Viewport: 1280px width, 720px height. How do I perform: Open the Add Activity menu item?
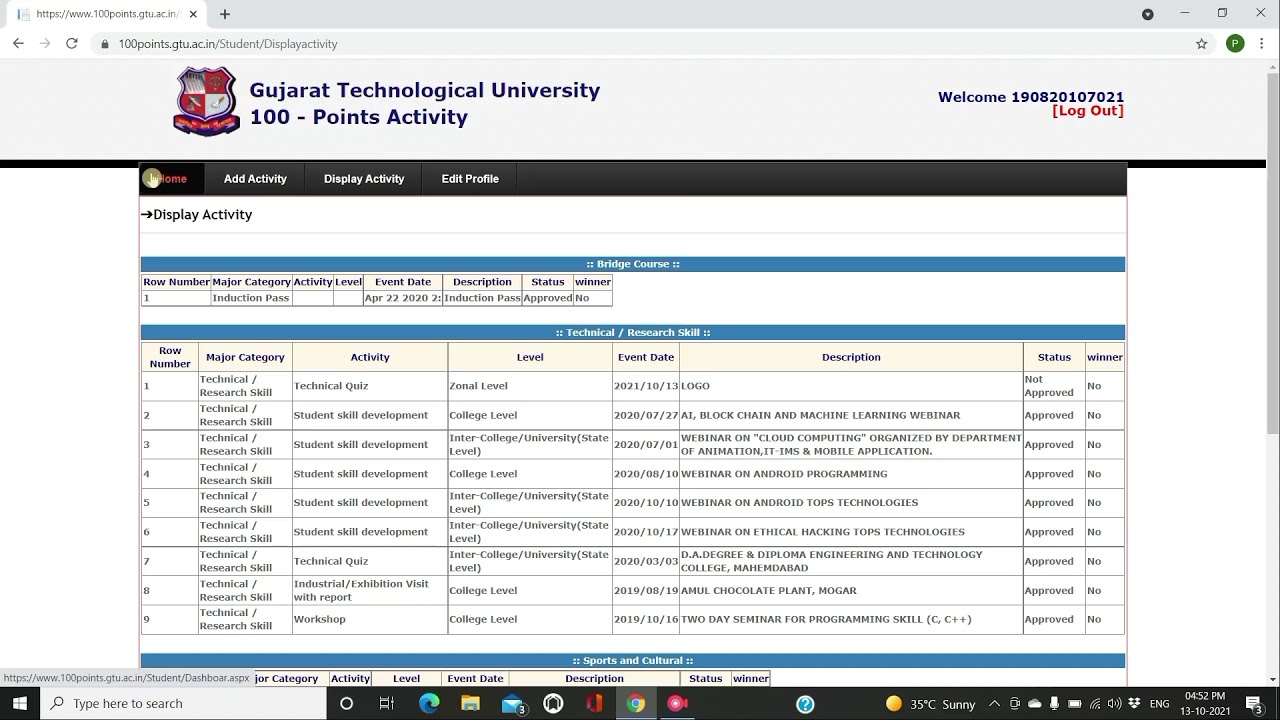point(255,179)
